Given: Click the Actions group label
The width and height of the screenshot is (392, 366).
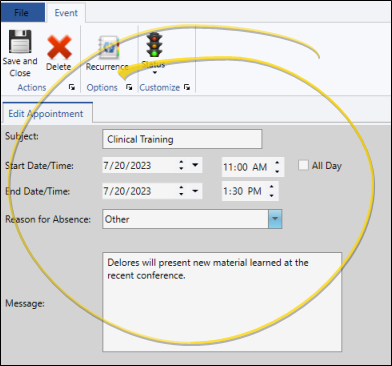Looking at the screenshot, I should (x=32, y=87).
